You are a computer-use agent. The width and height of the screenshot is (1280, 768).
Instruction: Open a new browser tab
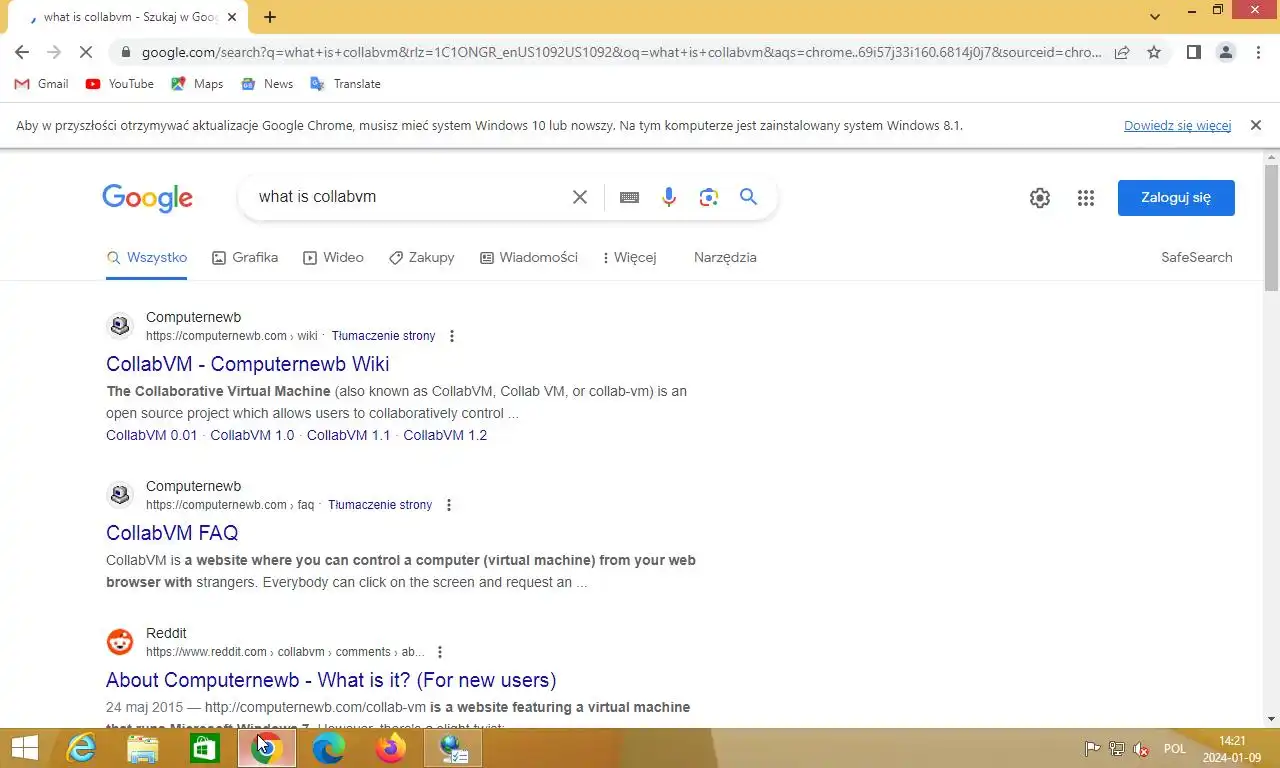tap(270, 17)
